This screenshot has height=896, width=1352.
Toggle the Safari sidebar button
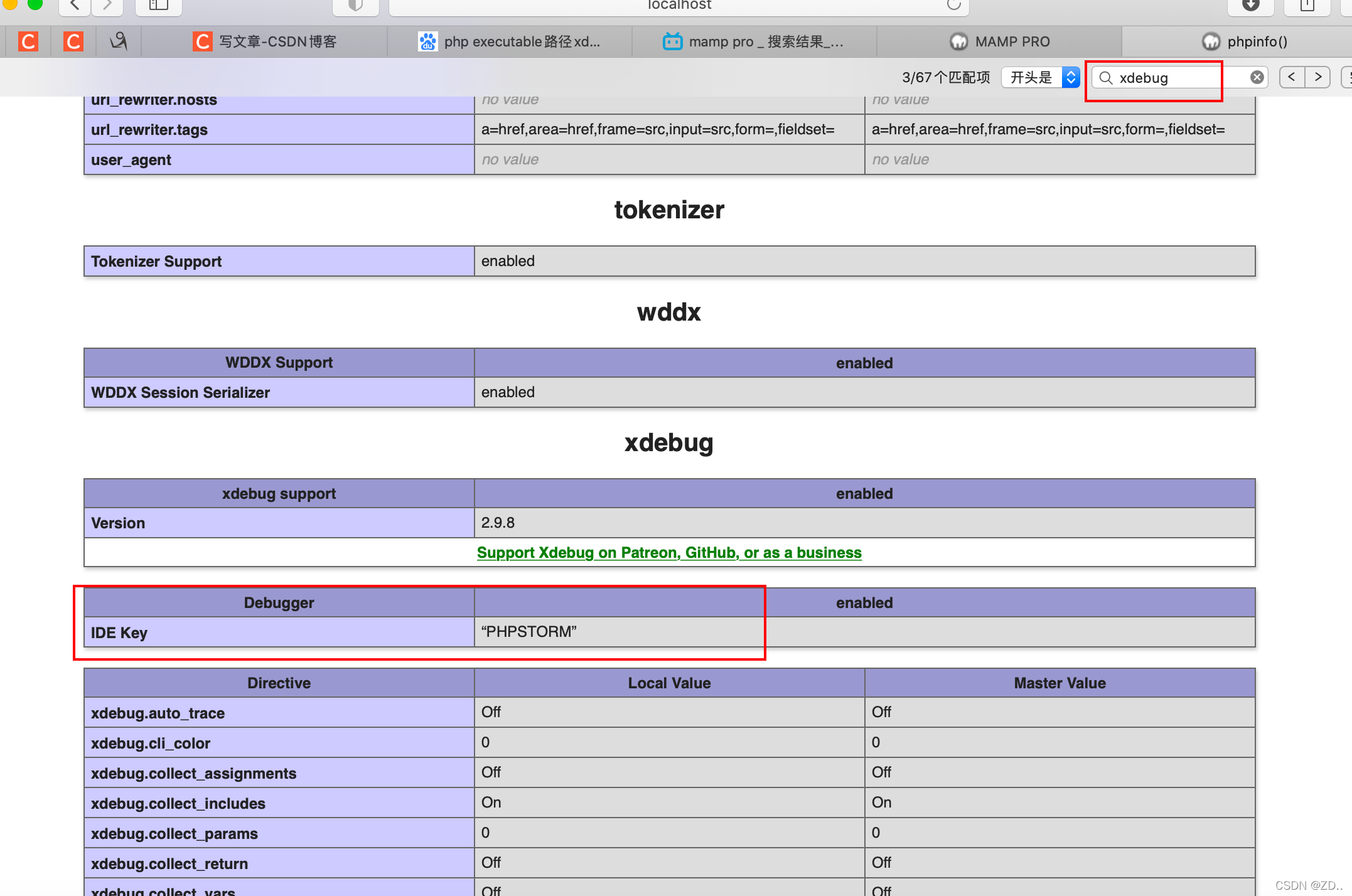pos(158,6)
